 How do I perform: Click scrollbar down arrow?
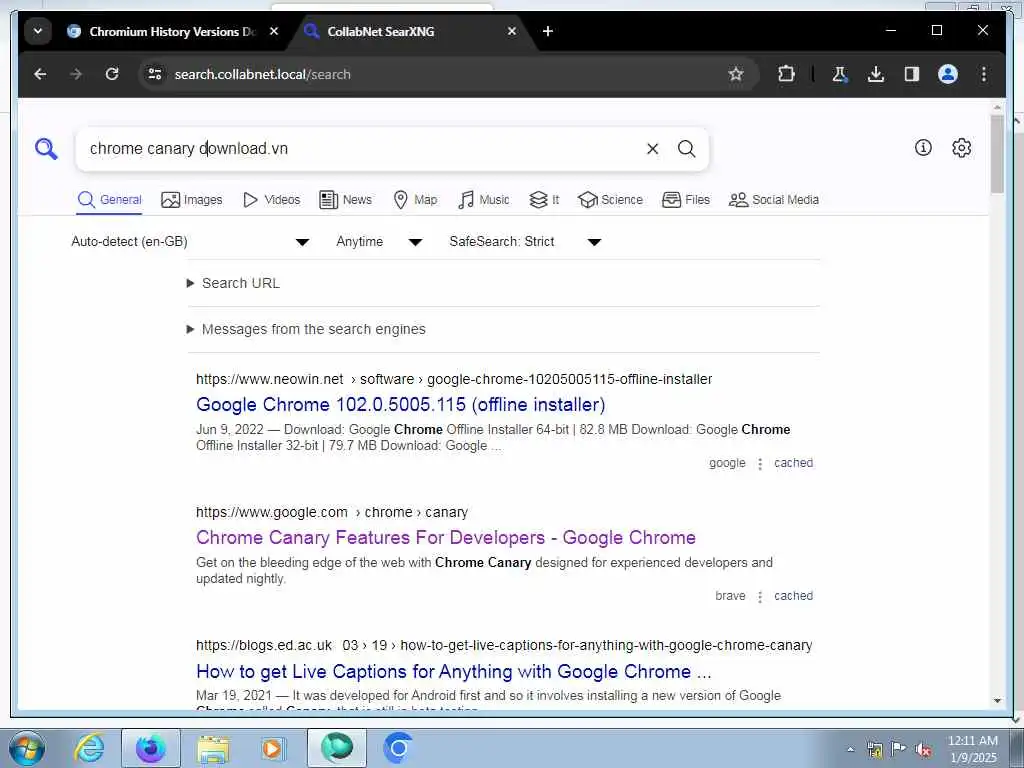click(997, 701)
